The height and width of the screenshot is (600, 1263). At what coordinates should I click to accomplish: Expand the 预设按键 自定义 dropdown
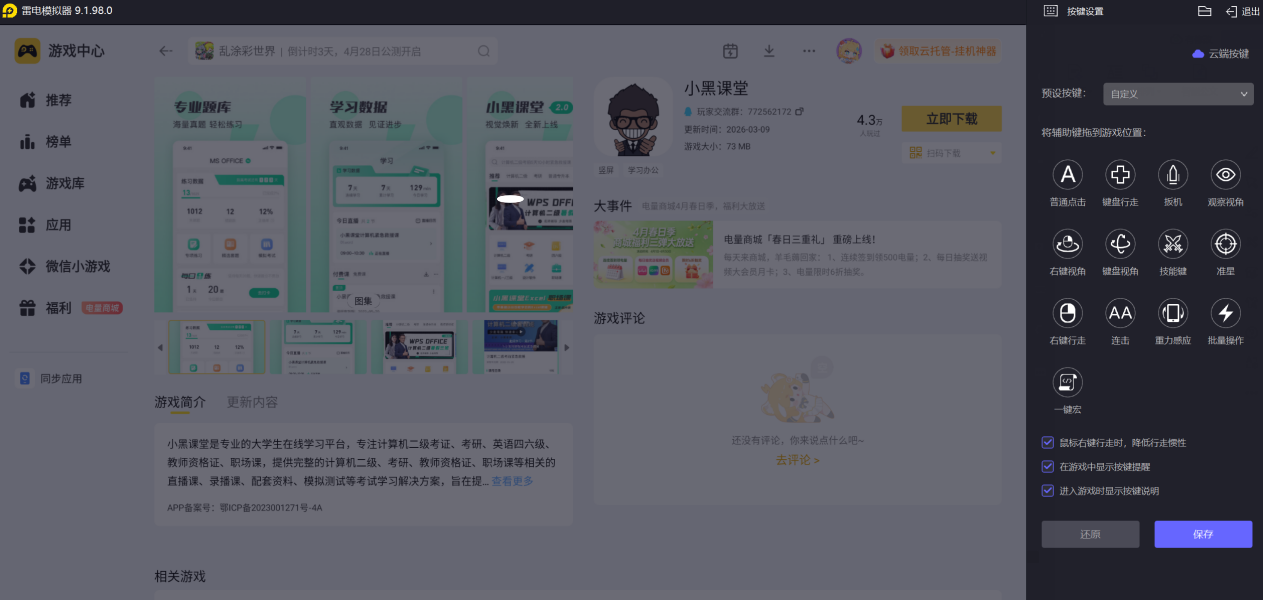[1178, 94]
